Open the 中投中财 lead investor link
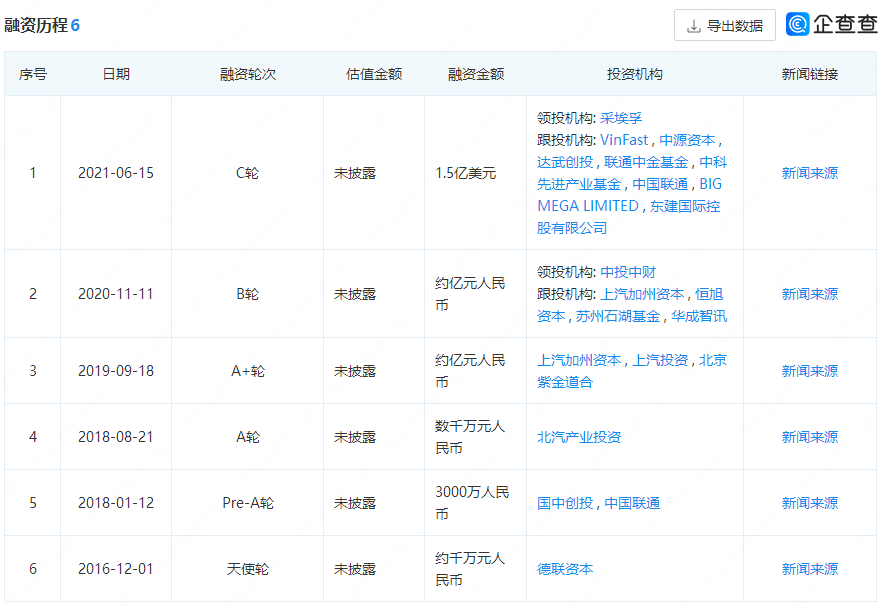Viewport: 880px width, 605px height. [x=628, y=272]
